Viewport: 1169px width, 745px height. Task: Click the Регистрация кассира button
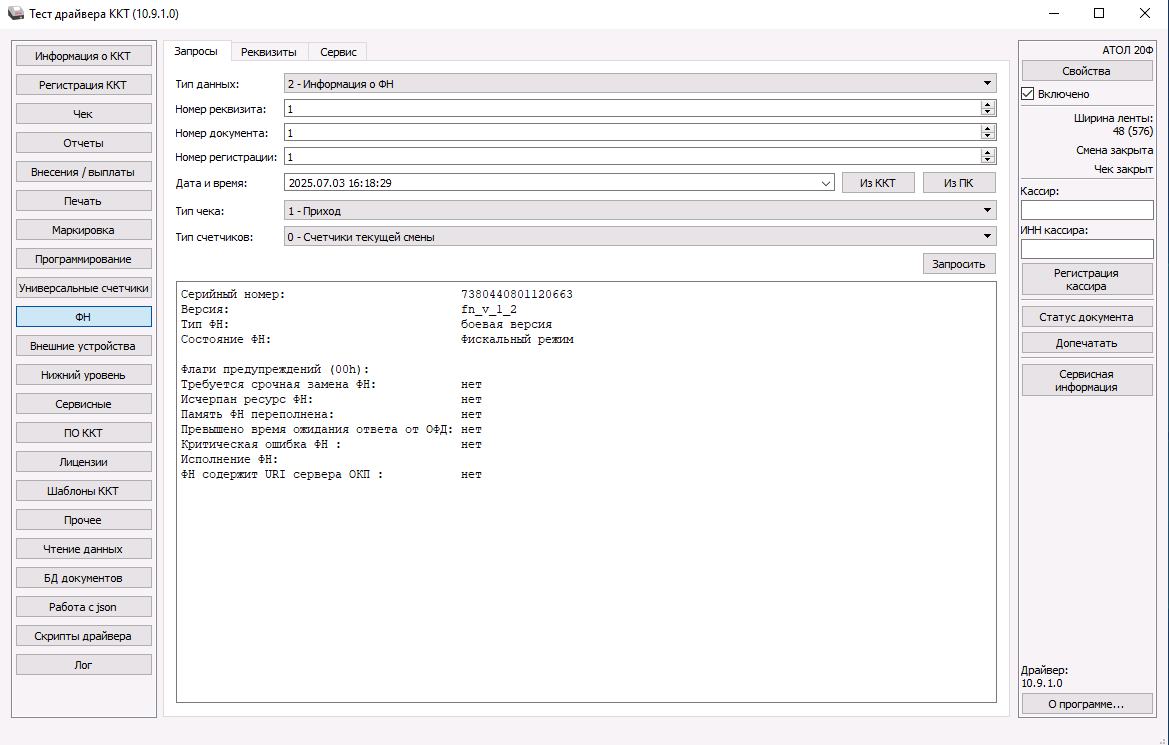click(1086, 280)
